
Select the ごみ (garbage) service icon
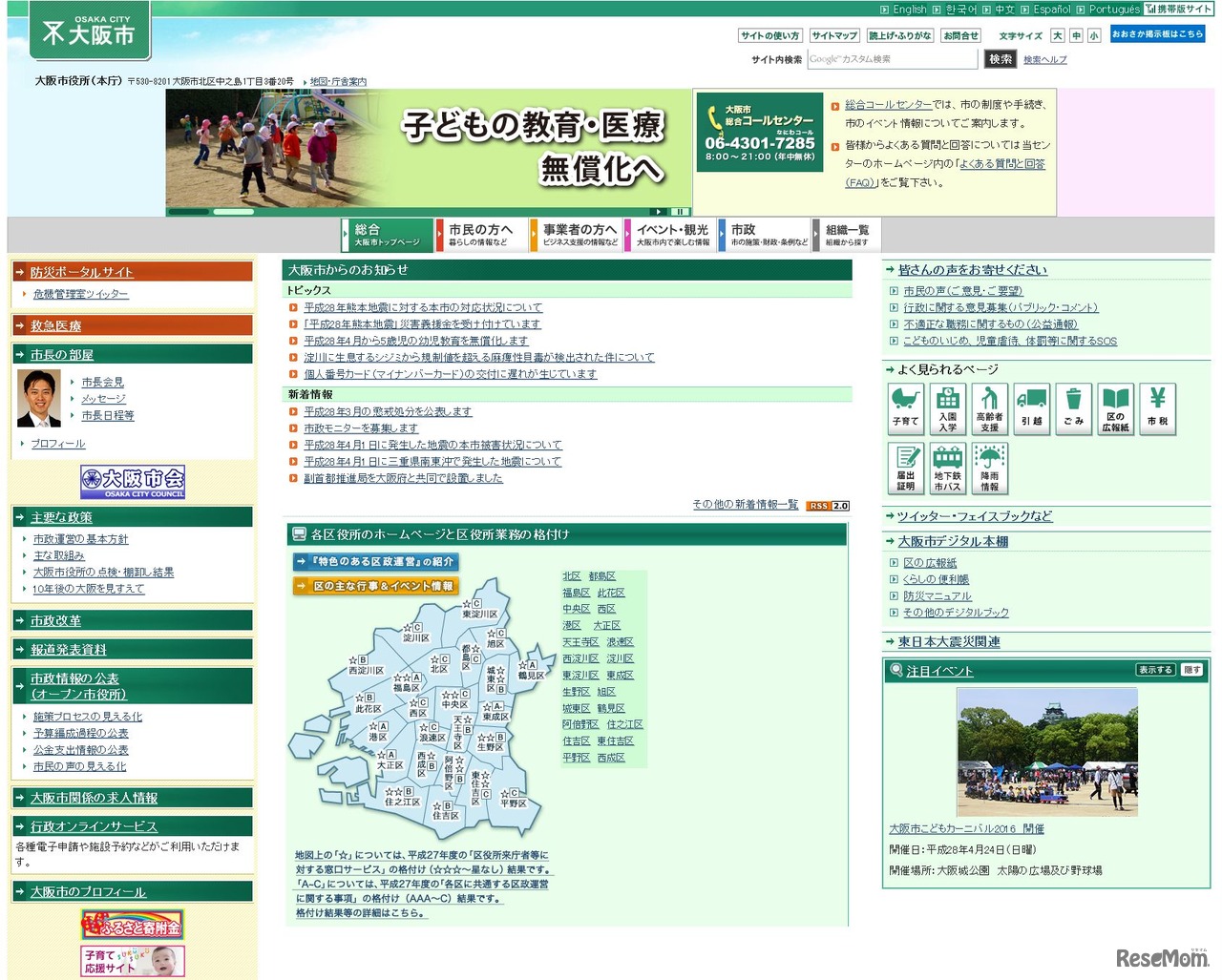pyautogui.click(x=1074, y=408)
